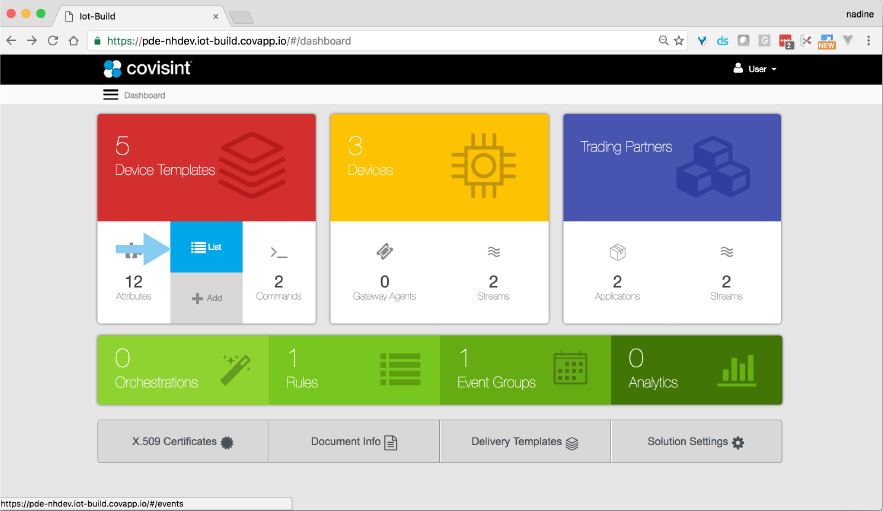Screen dimensions: 883x511
Task: Click the Covisint logo
Action: tap(147, 69)
